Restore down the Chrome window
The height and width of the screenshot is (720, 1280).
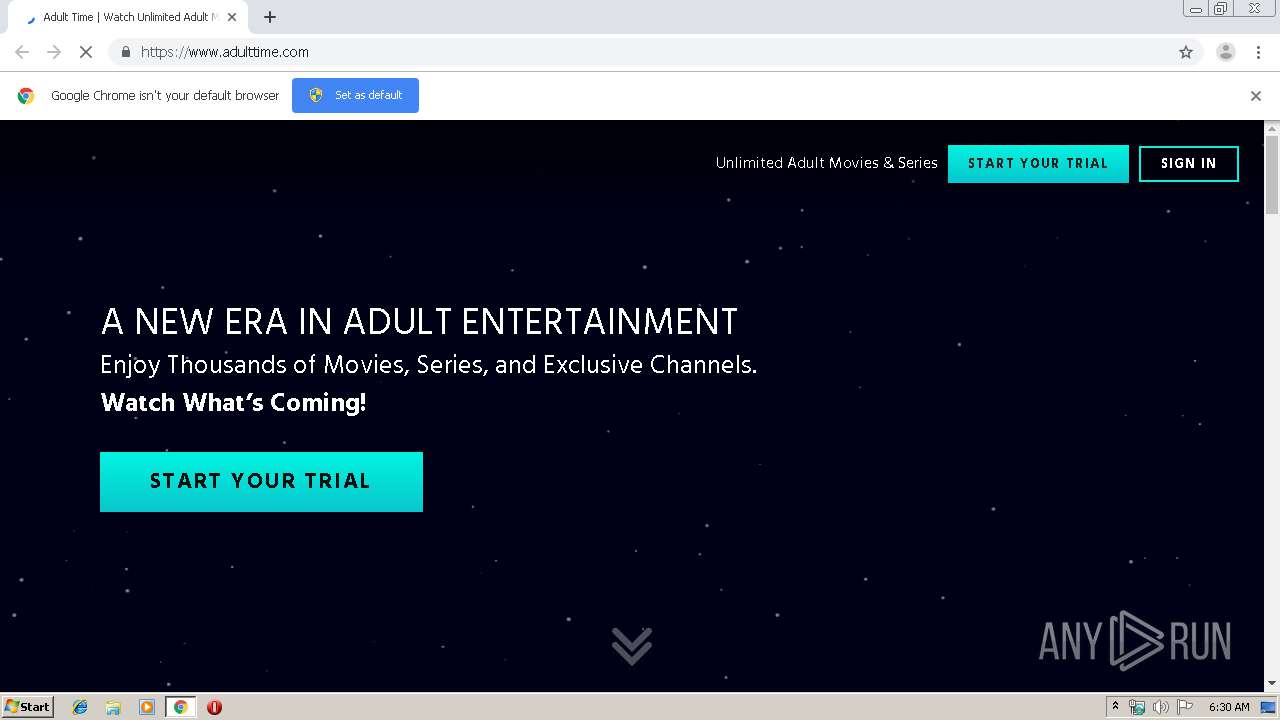(x=1221, y=9)
